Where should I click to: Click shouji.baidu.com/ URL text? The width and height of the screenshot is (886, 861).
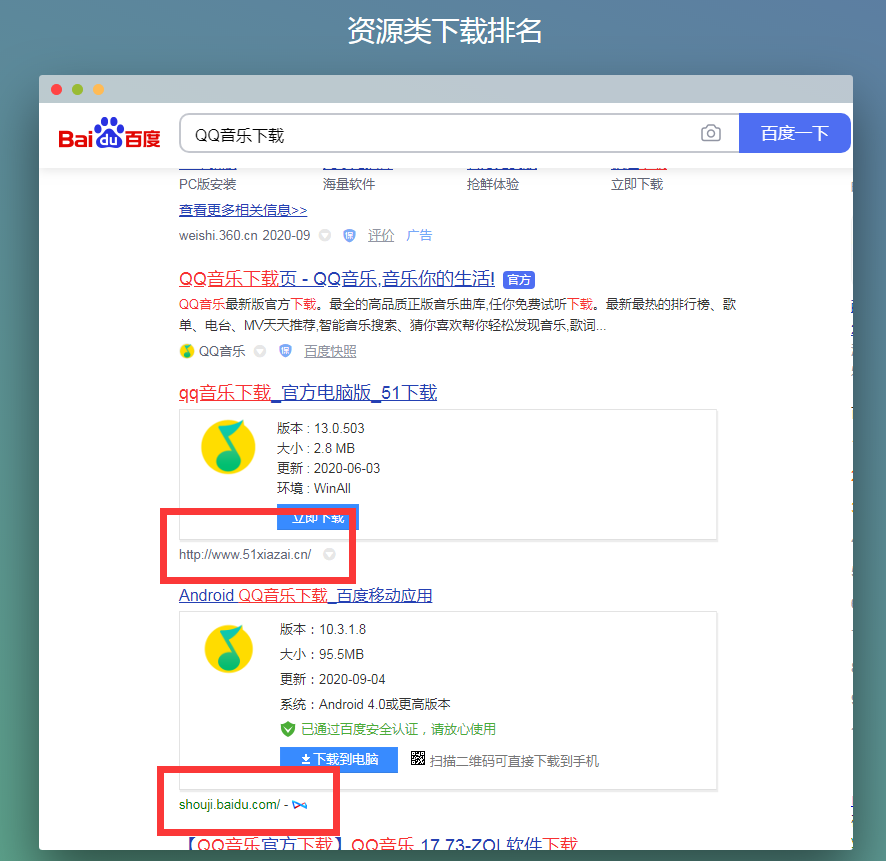pos(229,805)
